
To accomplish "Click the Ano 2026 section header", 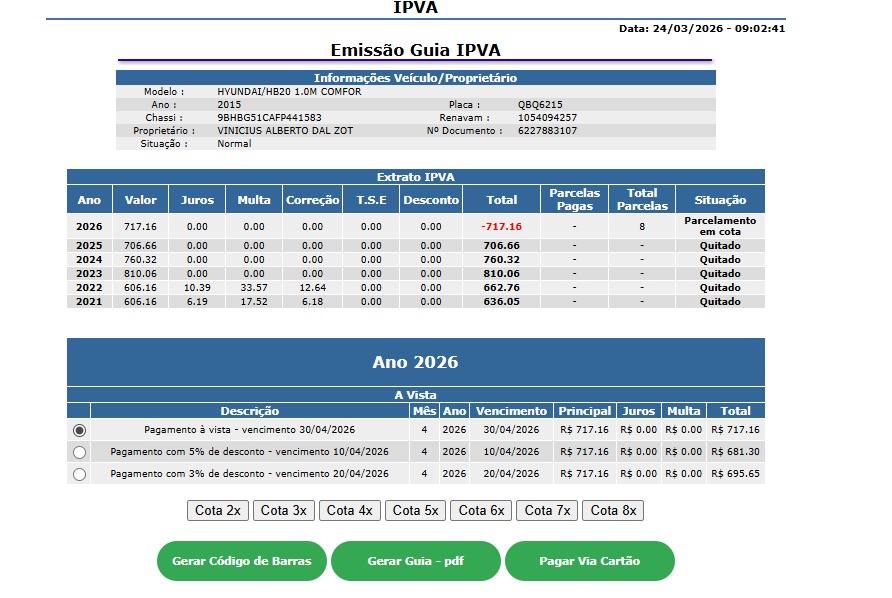I will coord(415,362).
